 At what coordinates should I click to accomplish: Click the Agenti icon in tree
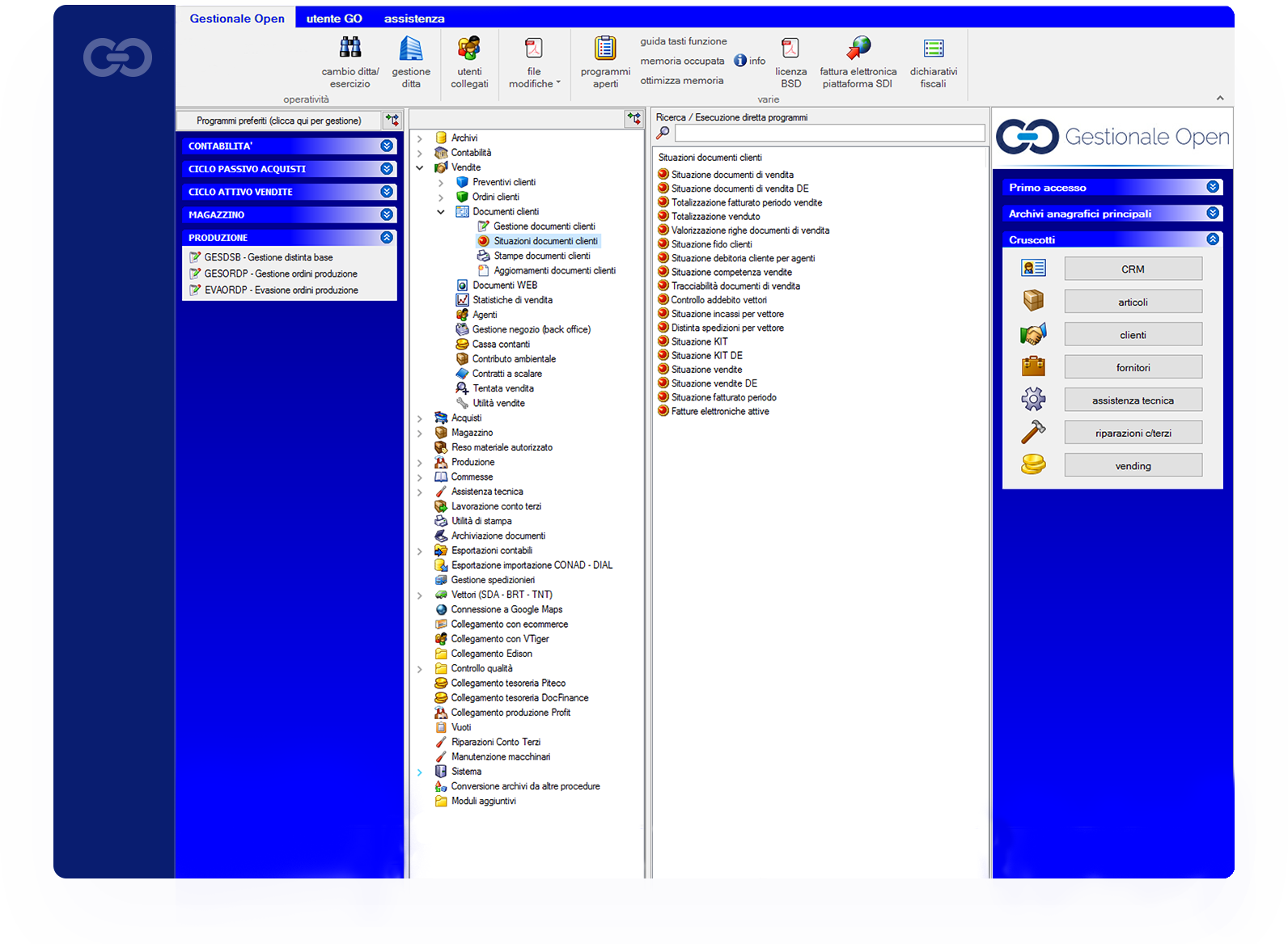(462, 315)
